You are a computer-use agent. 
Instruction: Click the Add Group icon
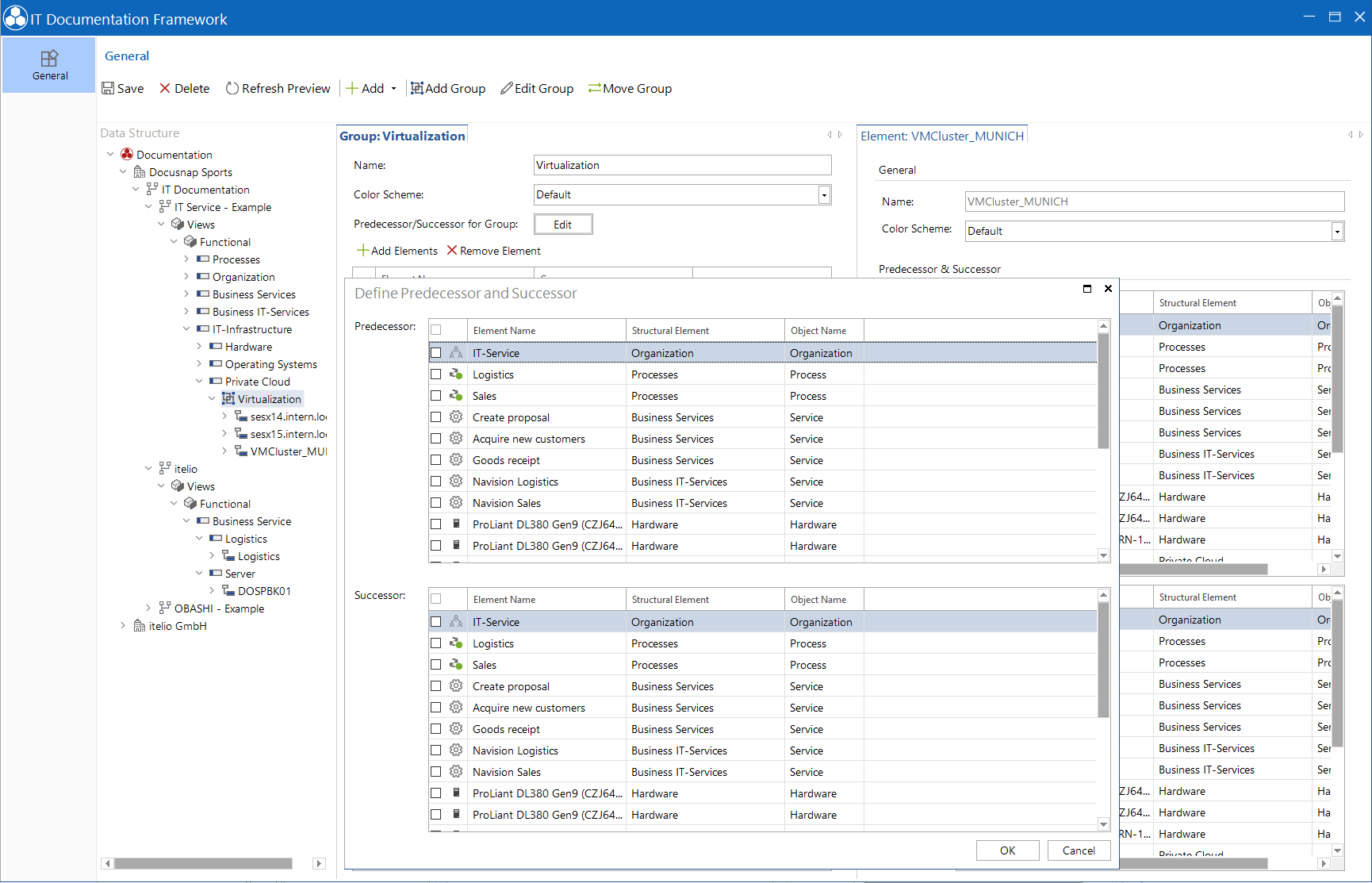(416, 88)
